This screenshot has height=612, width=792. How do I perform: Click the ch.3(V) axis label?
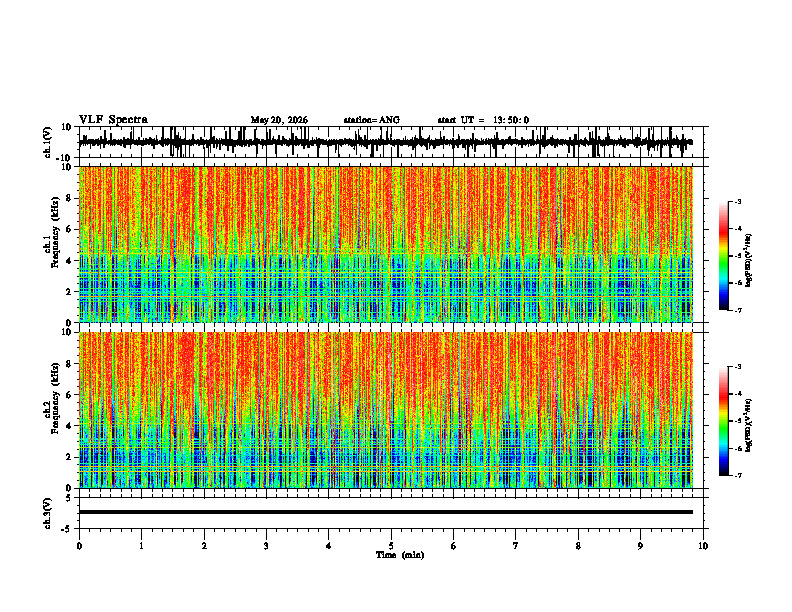(x=48, y=513)
